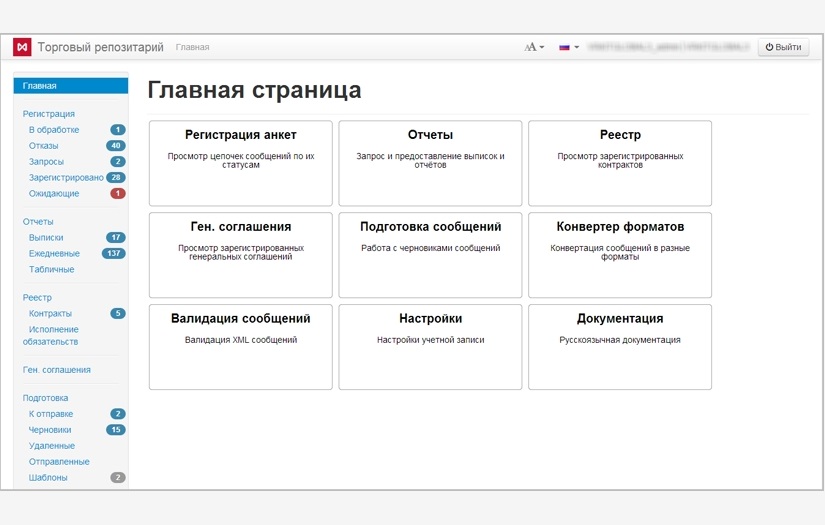This screenshot has width=825, height=525.
Task: Click the Выйти logout button
Action: [x=783, y=47]
